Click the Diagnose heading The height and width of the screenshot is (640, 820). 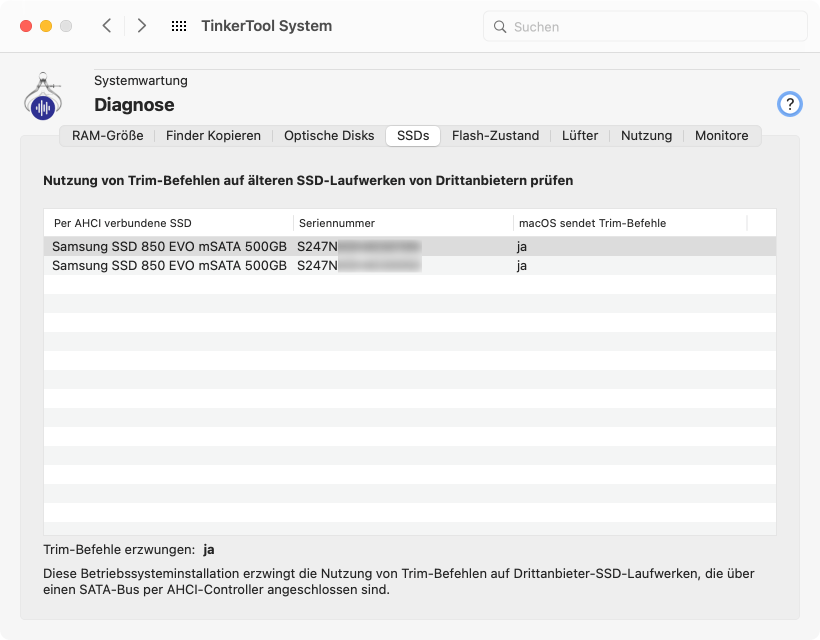(134, 105)
